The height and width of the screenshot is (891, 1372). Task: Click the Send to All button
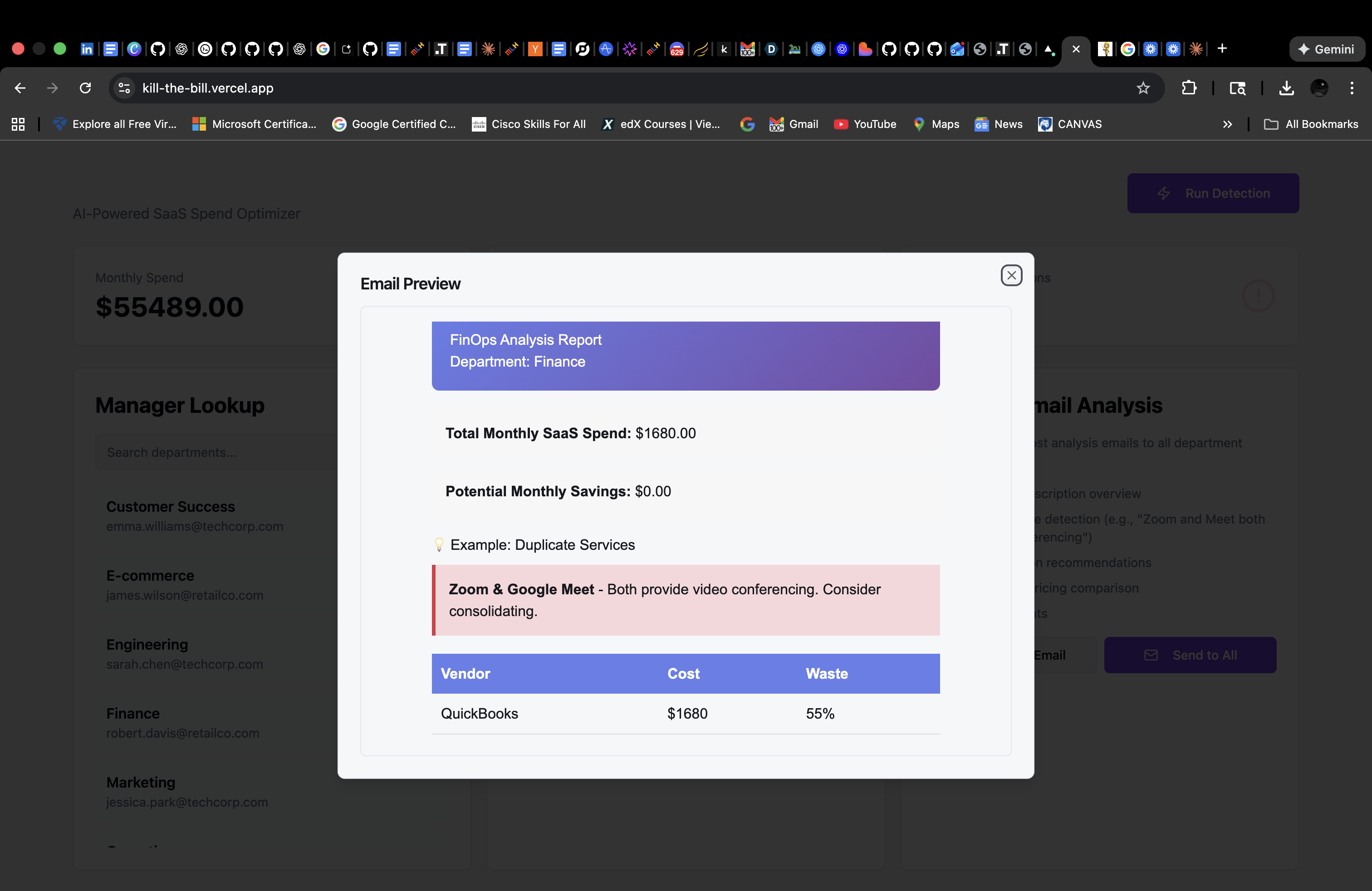tap(1190, 655)
